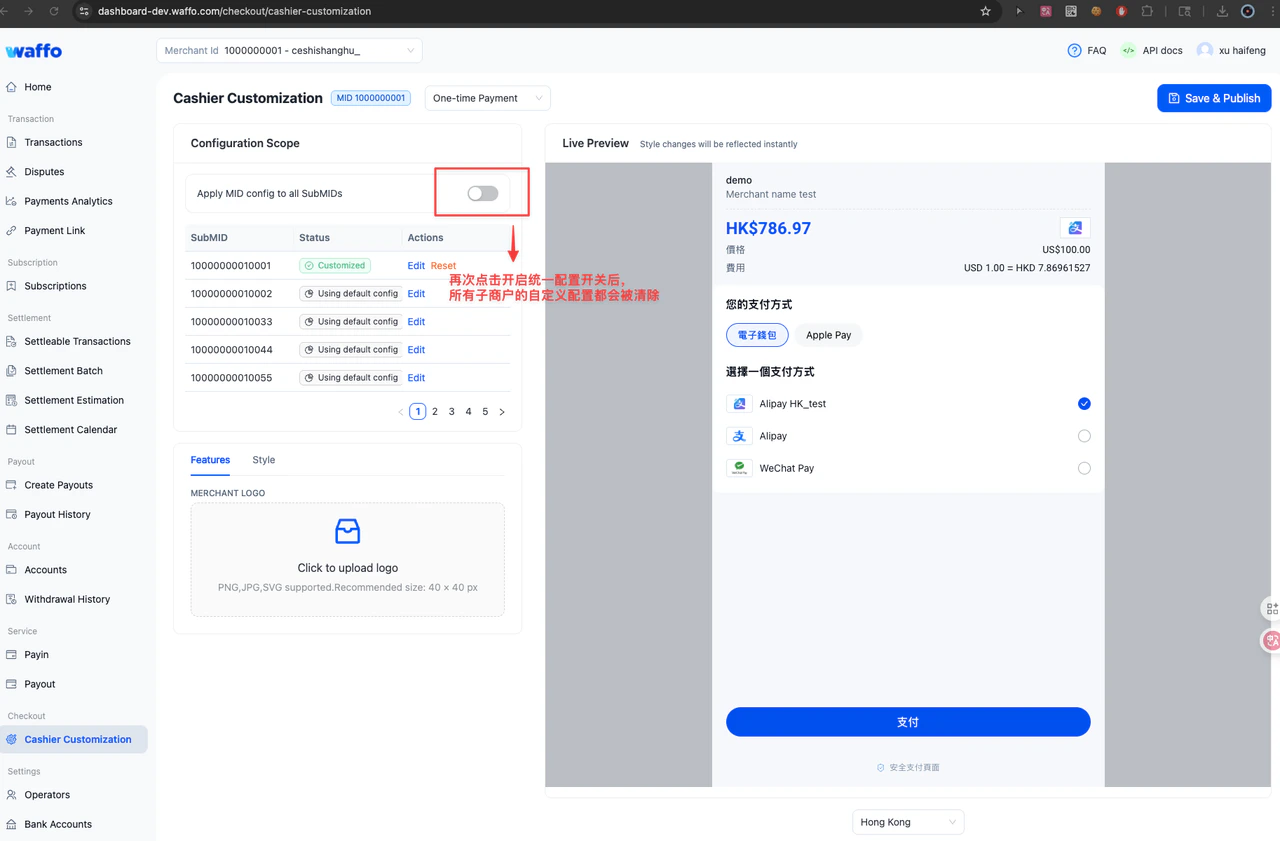The image size is (1280, 841).
Task: Click the Settleable Transactions icon
Action: pos(11,341)
